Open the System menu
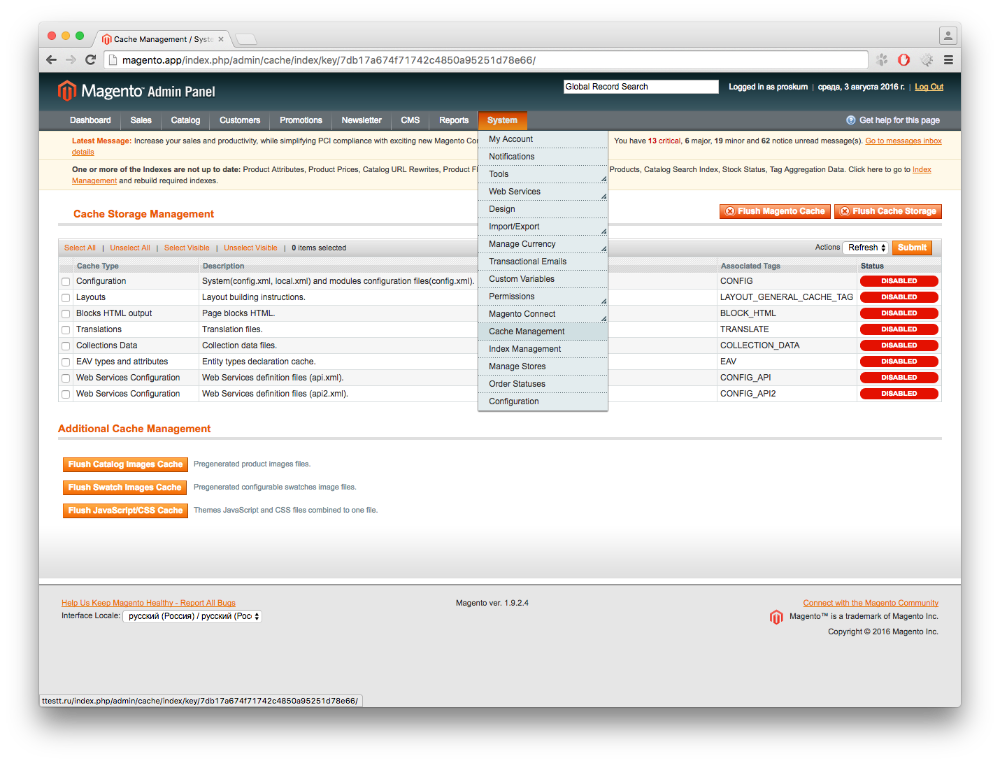The height and width of the screenshot is (763, 1000). (502, 120)
